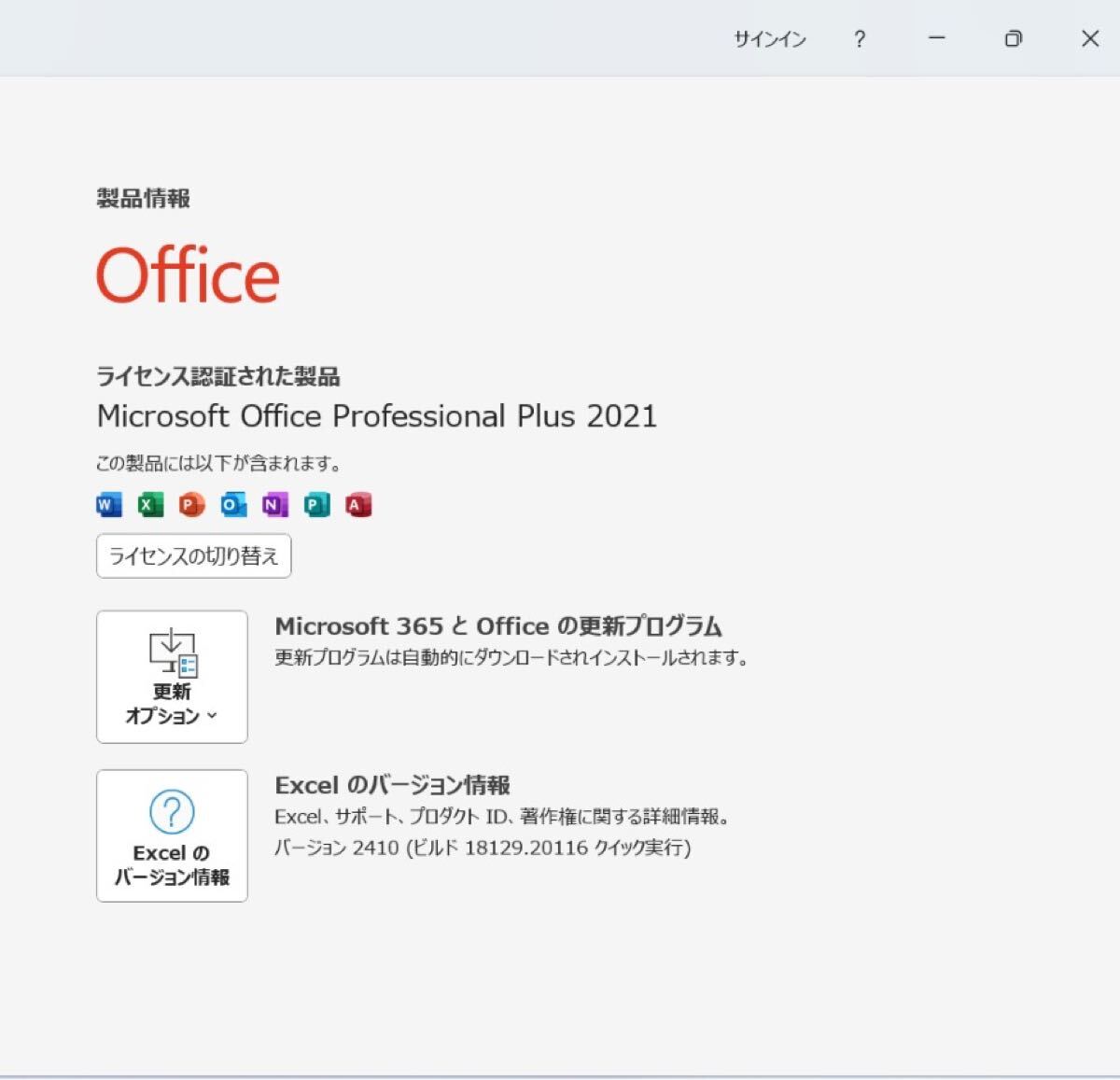Click the Publisher app icon
This screenshot has height=1080, width=1120.
click(317, 505)
